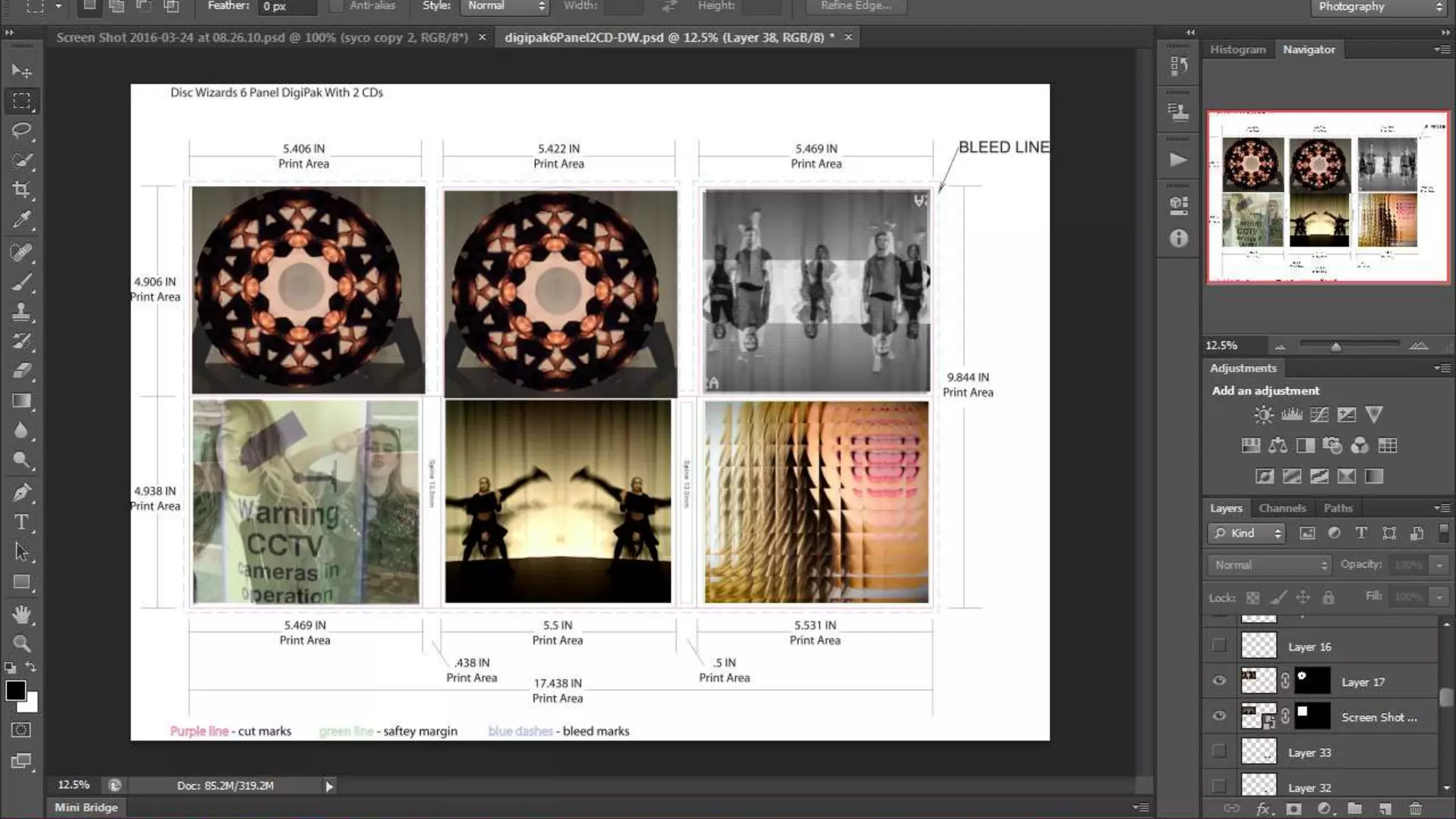This screenshot has height=819, width=1456.
Task: Select the Pen tool
Action: (22, 492)
